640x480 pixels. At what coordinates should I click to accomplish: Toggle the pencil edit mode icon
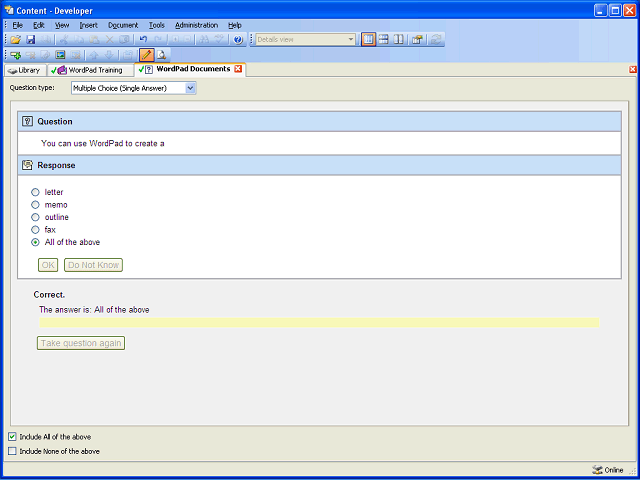click(x=147, y=55)
